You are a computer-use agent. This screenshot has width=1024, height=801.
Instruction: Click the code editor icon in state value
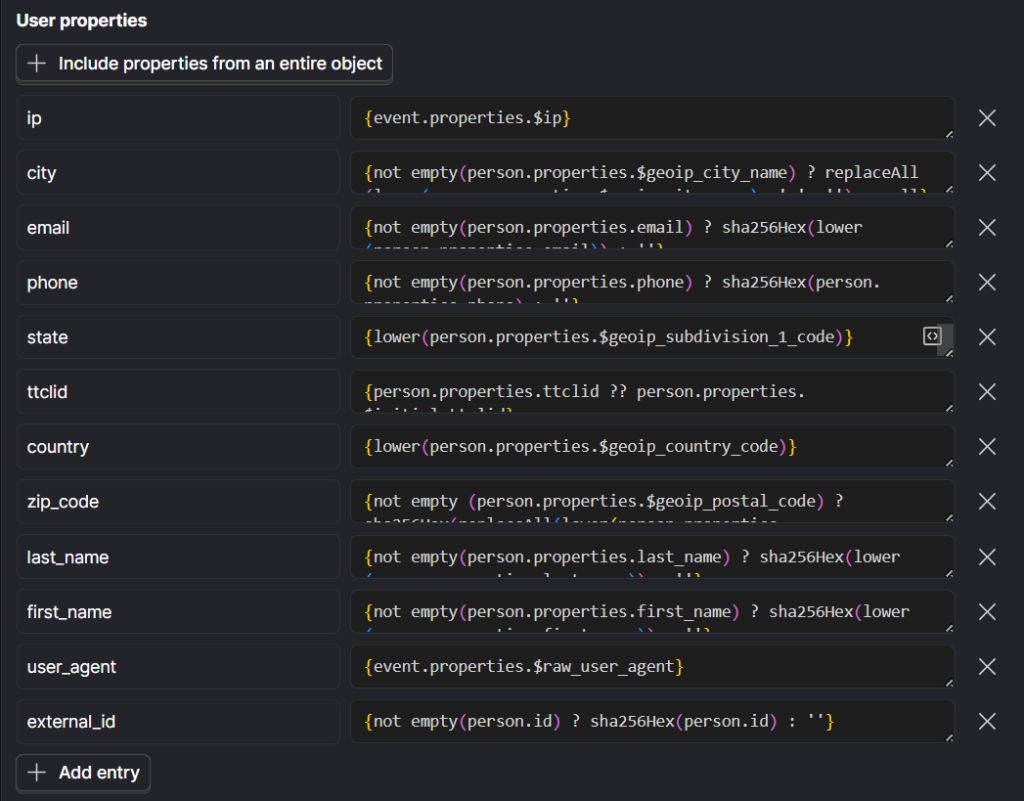932,336
